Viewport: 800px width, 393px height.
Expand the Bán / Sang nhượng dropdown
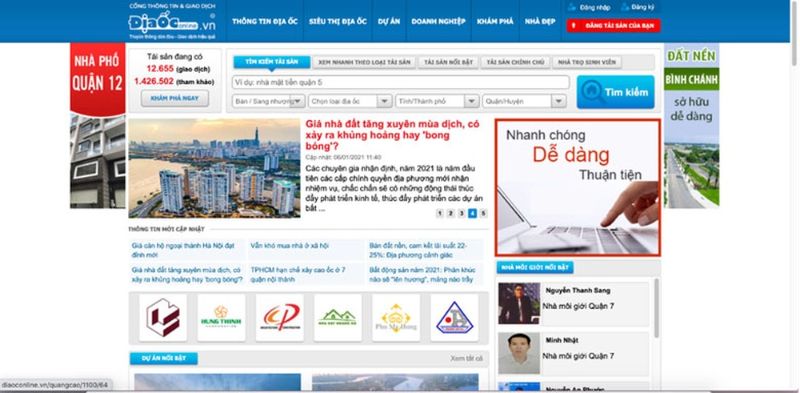click(x=268, y=101)
